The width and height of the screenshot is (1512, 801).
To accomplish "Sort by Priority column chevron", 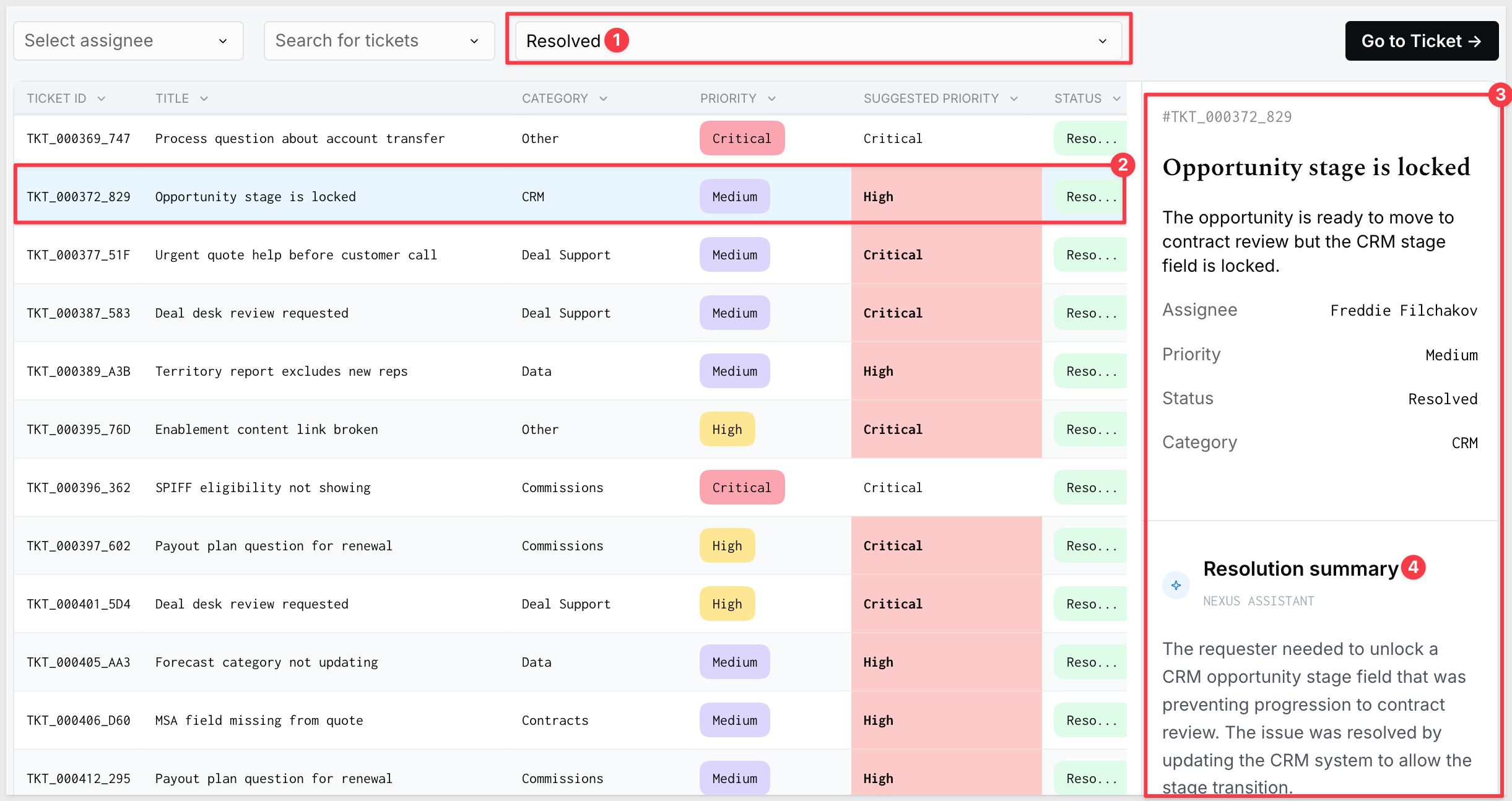I will [771, 98].
